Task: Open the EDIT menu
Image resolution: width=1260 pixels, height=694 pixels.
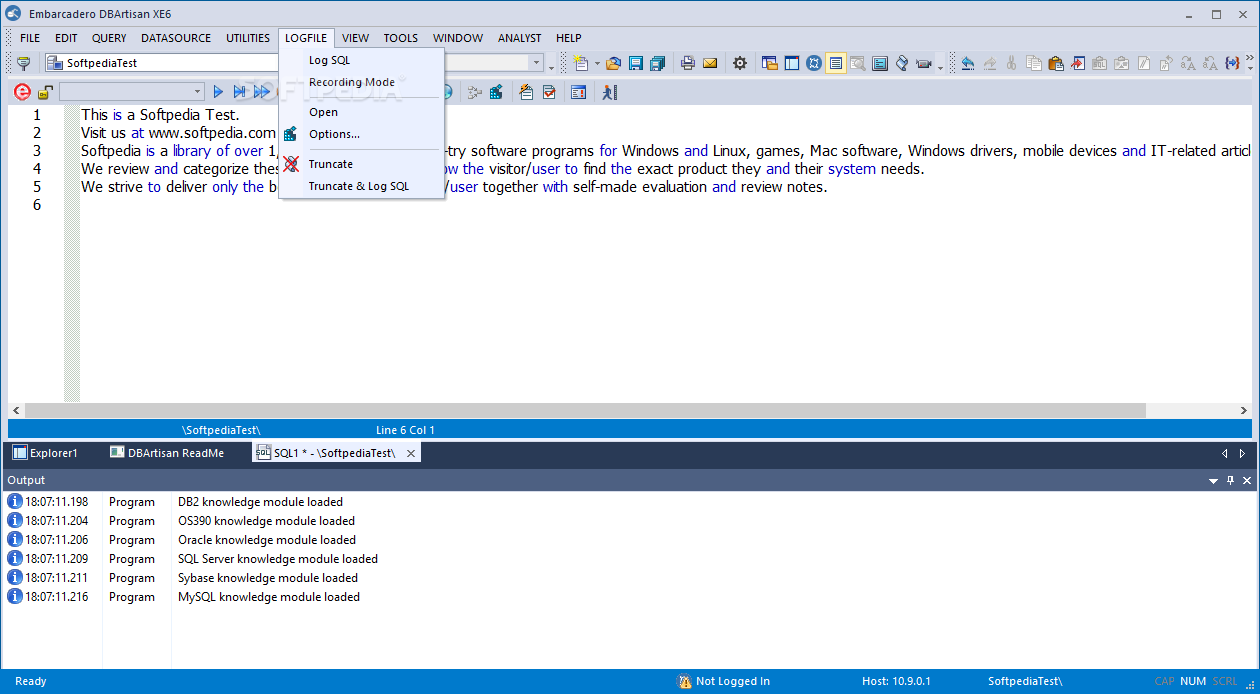Action: click(x=66, y=38)
